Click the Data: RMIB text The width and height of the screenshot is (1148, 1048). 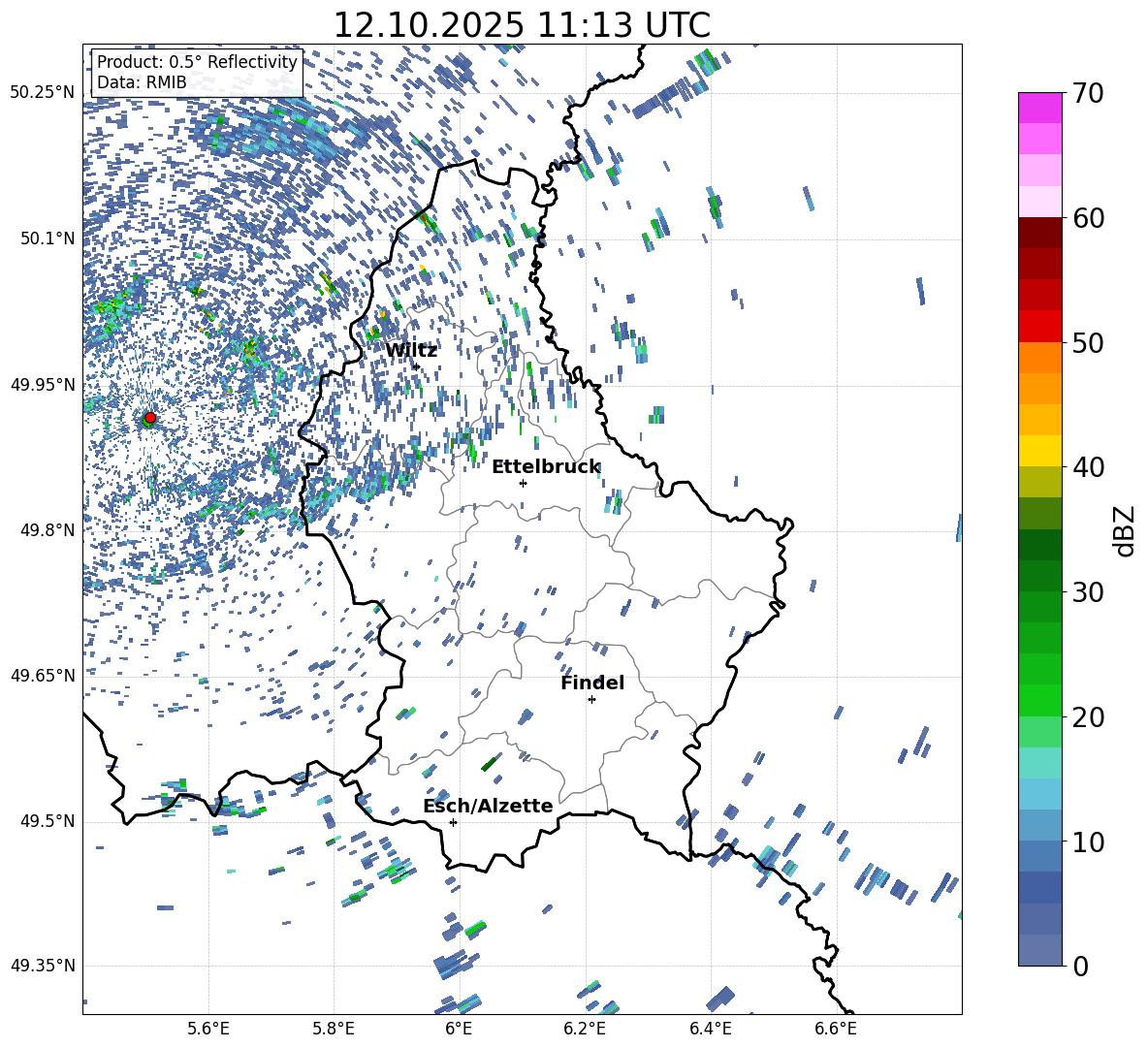click(142, 82)
